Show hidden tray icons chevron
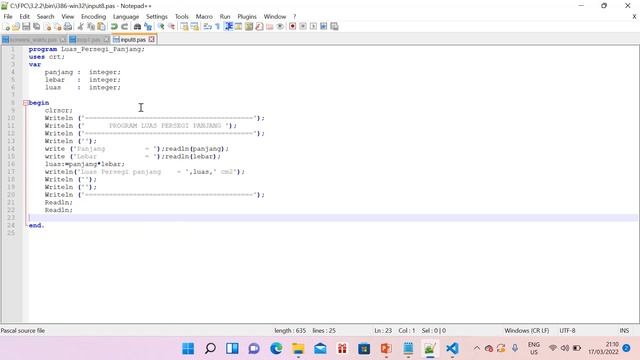Viewport: 640px width, 360px height. click(476, 349)
